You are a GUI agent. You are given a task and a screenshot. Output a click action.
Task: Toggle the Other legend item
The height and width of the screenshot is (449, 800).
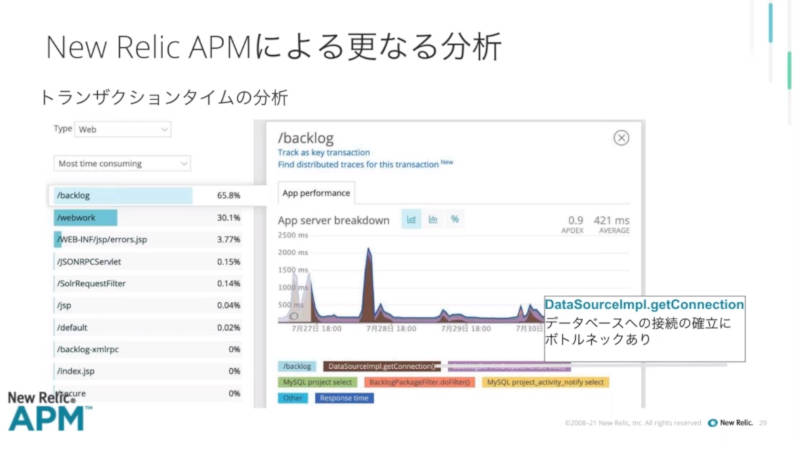coord(293,398)
